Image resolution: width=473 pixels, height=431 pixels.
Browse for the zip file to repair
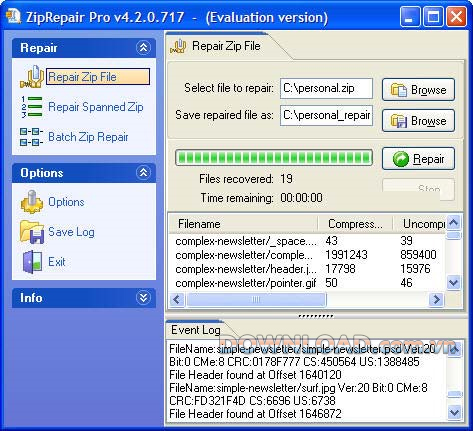pyautogui.click(x=418, y=90)
